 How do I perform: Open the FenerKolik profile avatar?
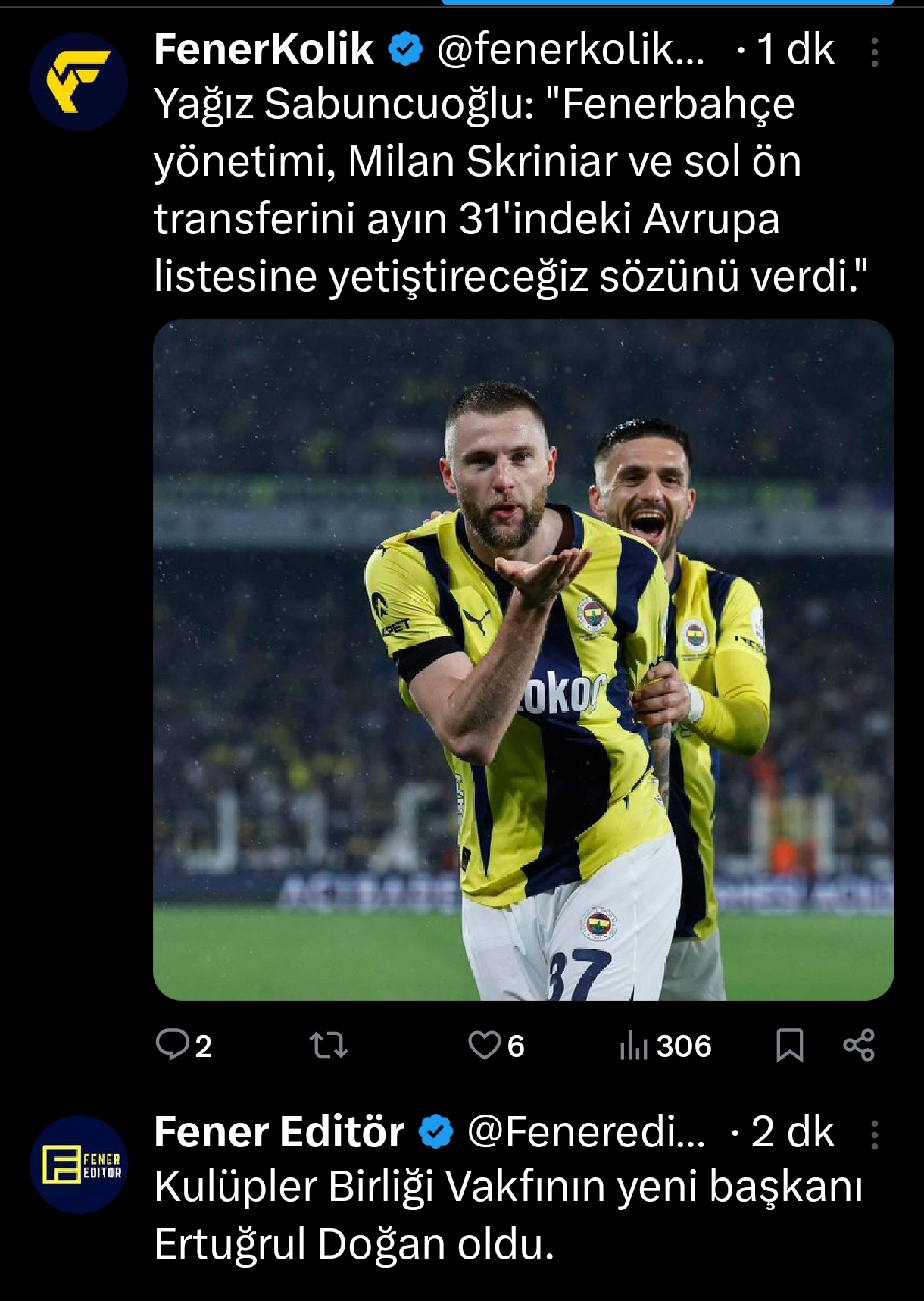click(x=79, y=82)
